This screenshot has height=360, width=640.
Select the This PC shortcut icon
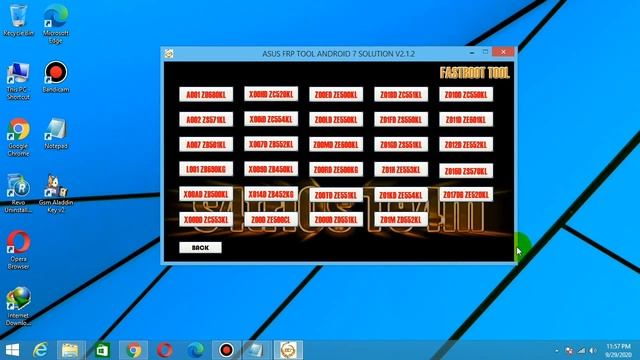(18, 81)
